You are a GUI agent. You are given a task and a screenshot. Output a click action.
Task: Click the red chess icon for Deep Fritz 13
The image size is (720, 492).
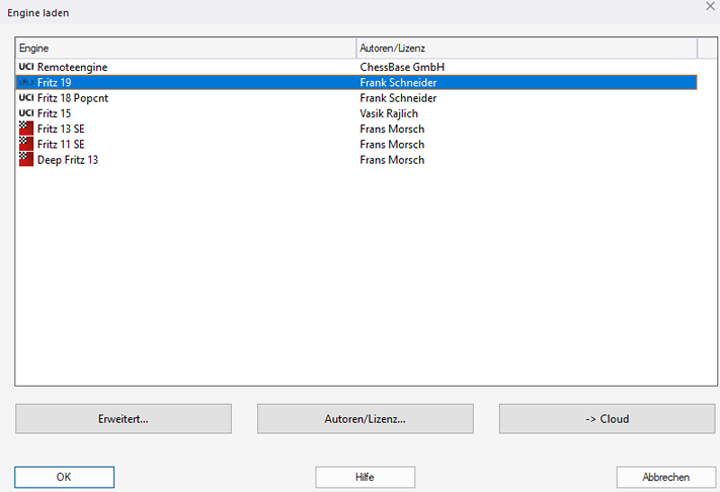coord(26,160)
